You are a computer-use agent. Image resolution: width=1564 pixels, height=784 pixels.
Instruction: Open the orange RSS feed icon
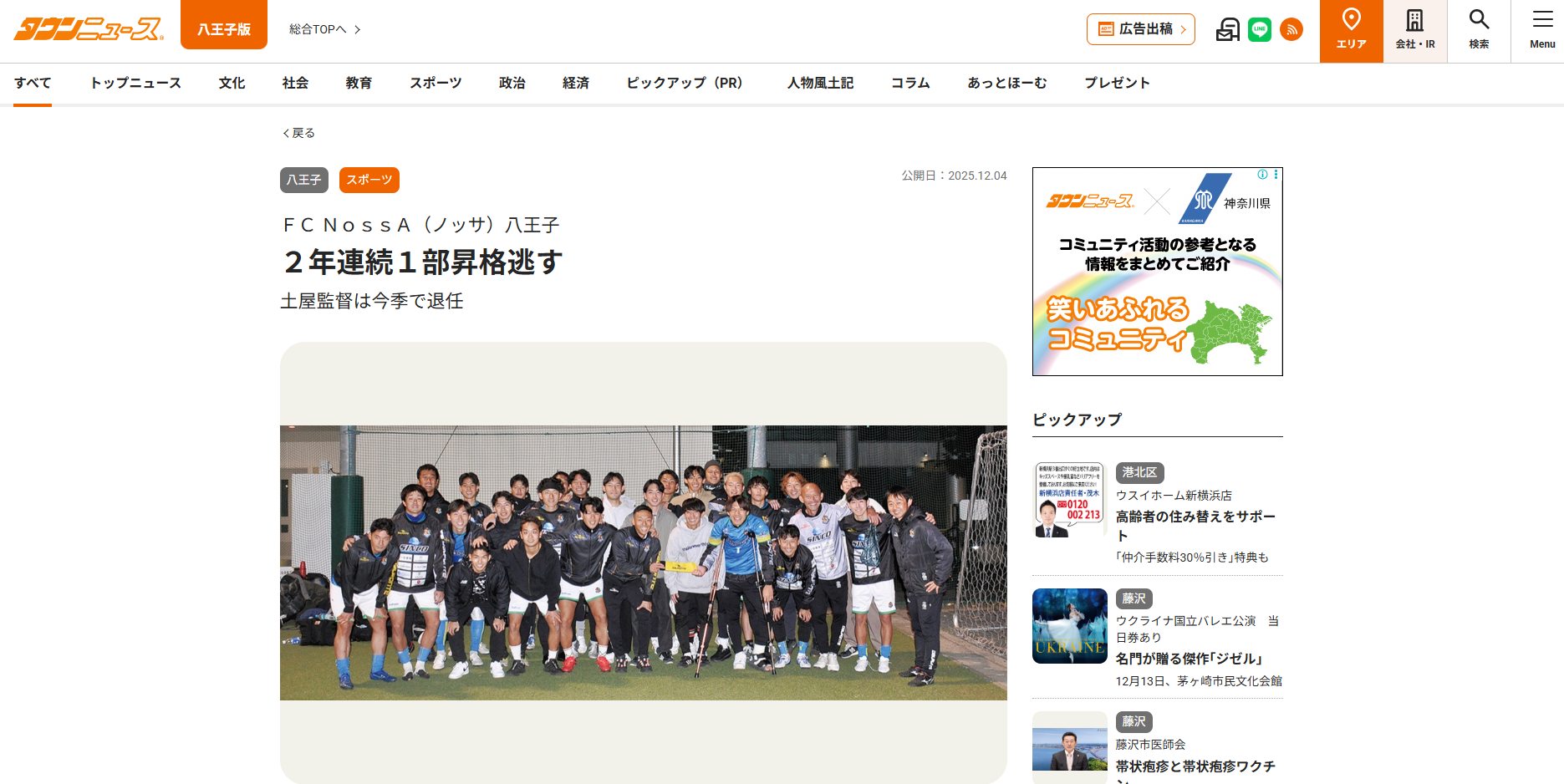(1291, 29)
